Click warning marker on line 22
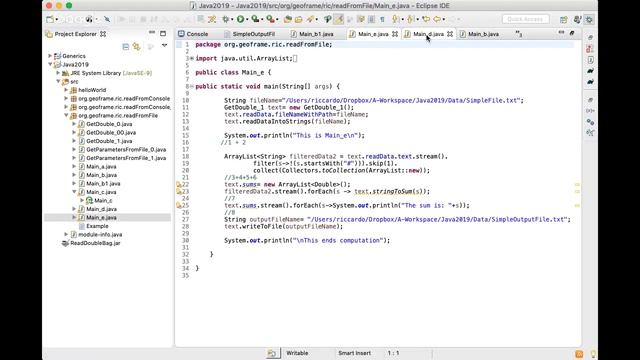The width and height of the screenshot is (640, 360). pos(178,184)
